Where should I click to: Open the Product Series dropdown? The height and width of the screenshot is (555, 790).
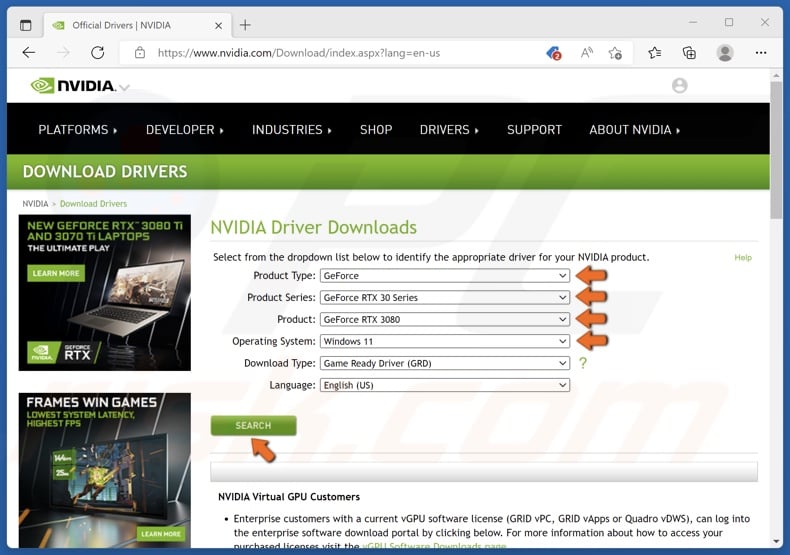(x=445, y=298)
